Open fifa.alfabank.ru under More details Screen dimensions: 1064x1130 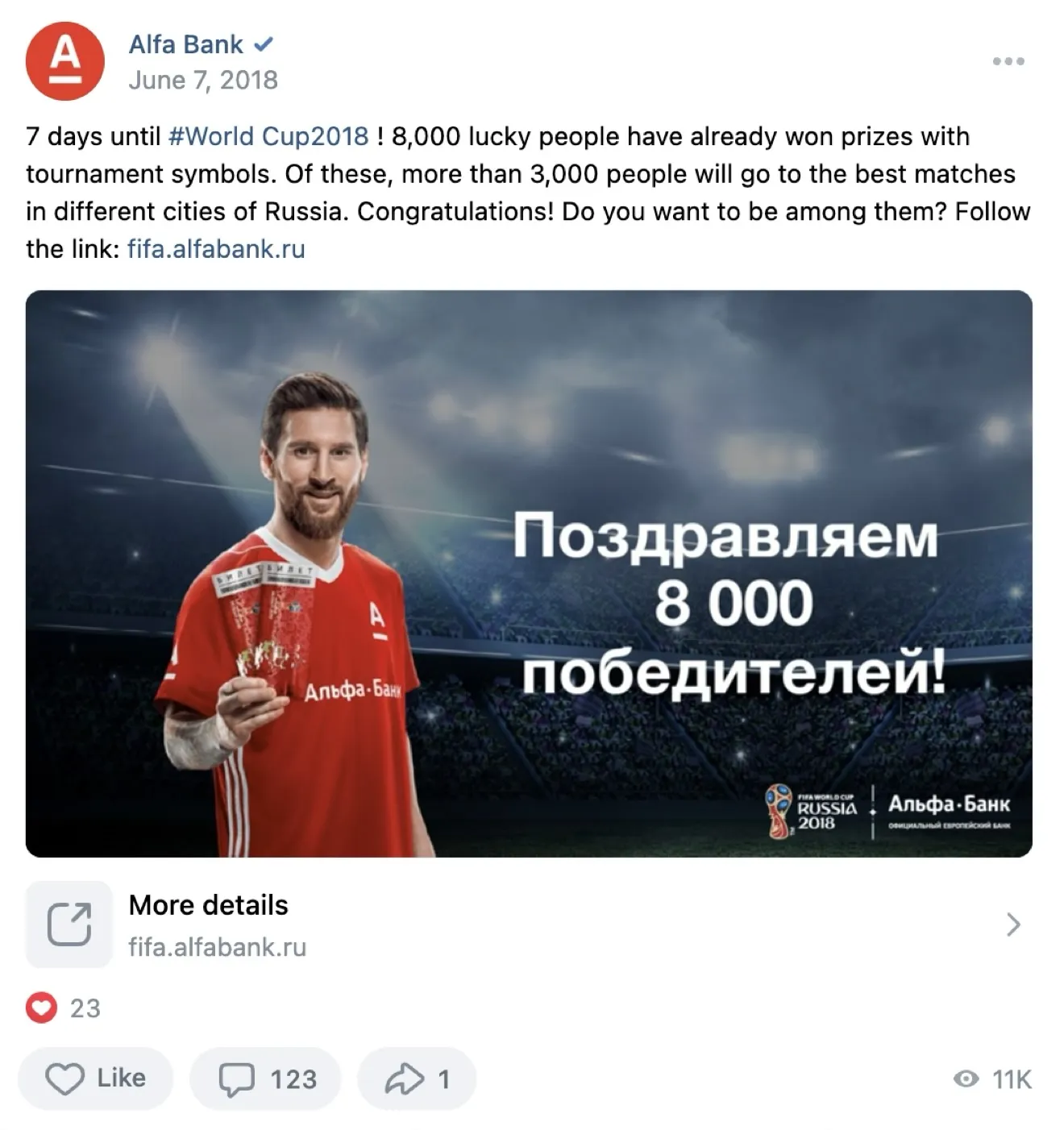218,947
